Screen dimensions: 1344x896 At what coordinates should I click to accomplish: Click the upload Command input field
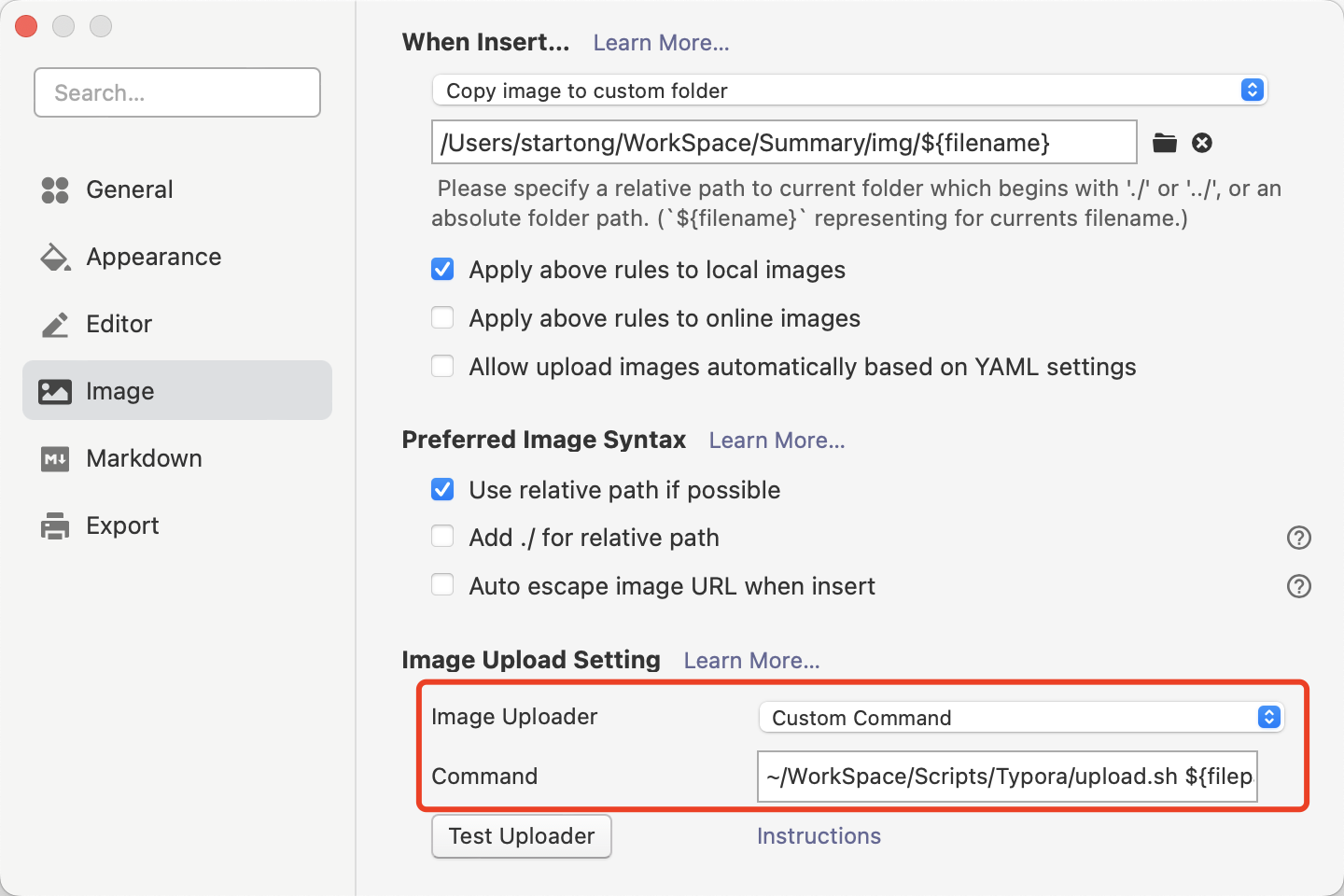click(x=1007, y=777)
